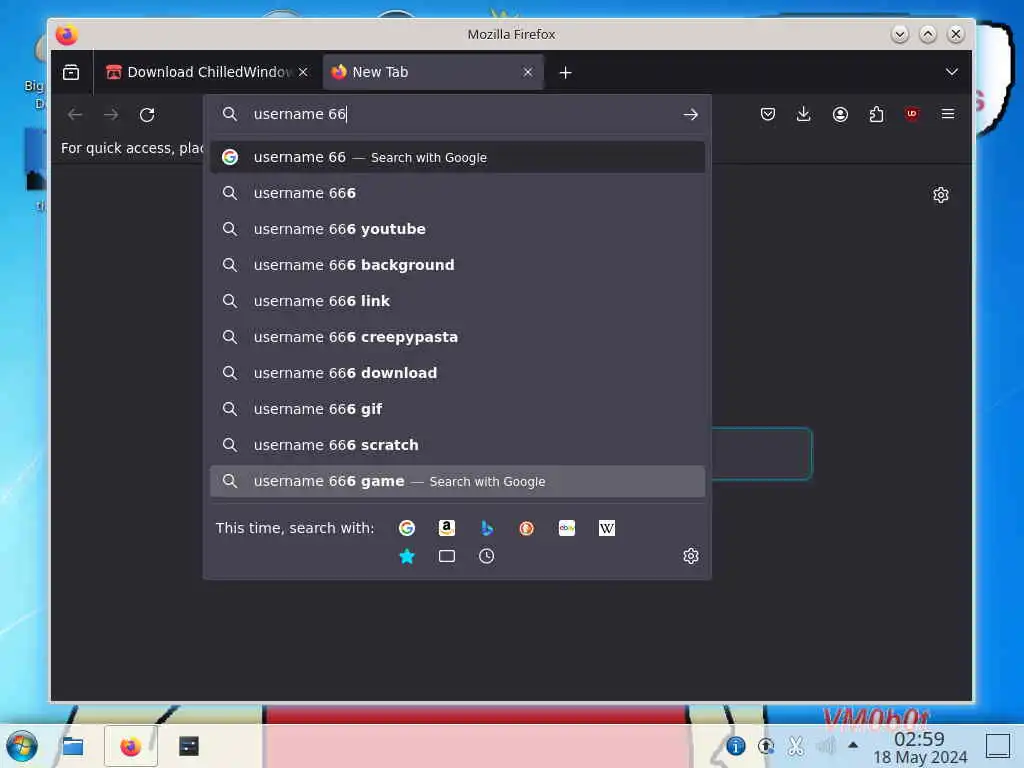Select 'username 666 background' suggestion
The image size is (1024, 768).
click(x=457, y=265)
